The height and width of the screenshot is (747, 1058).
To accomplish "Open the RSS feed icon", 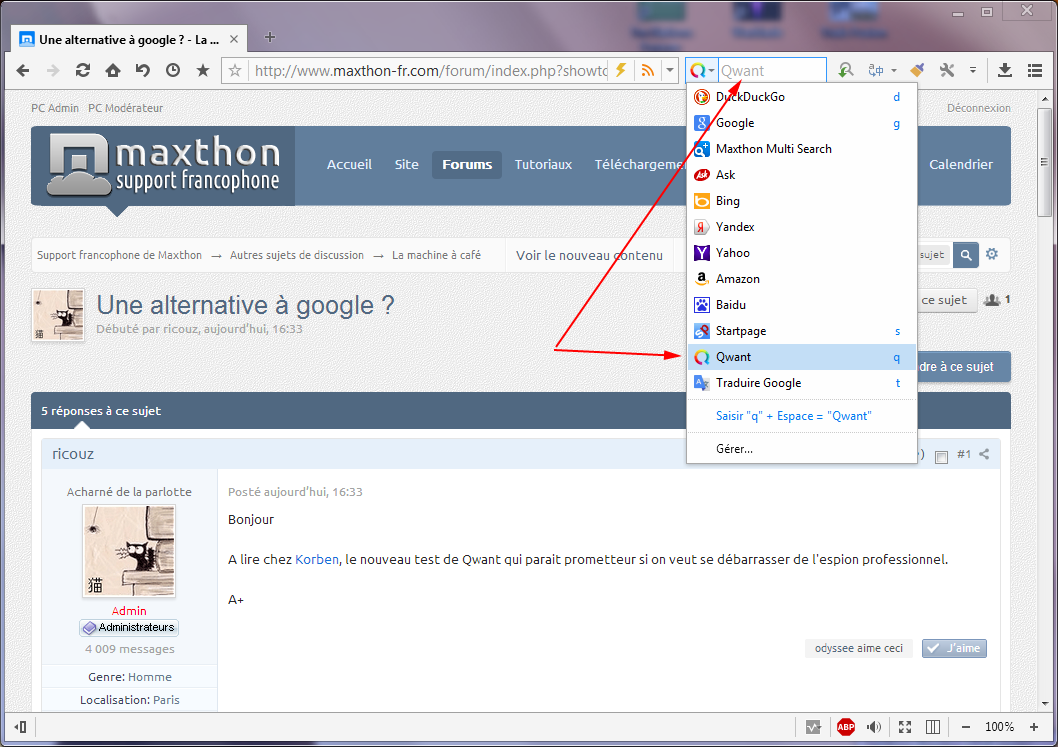I will click(647, 70).
